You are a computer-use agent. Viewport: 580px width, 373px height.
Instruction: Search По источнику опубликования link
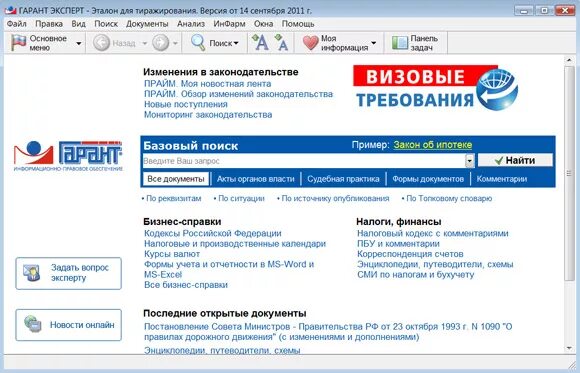(x=335, y=198)
